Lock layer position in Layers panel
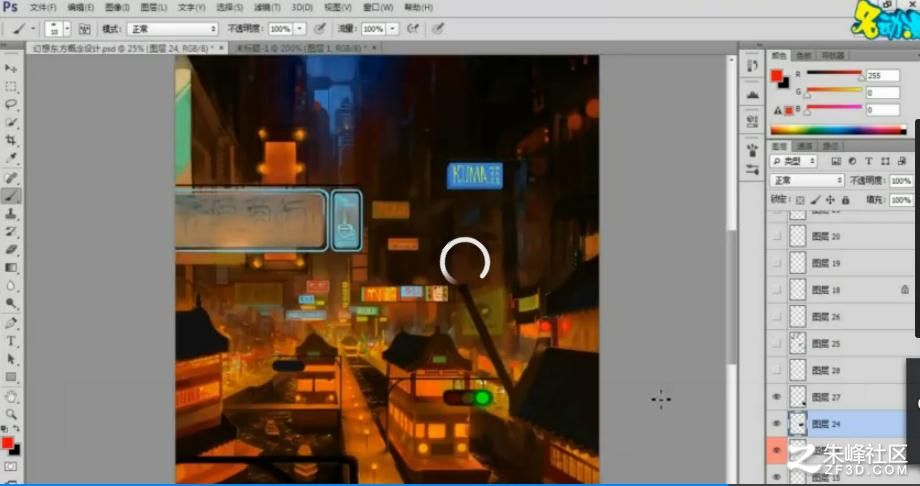Image resolution: width=920 pixels, height=486 pixels. [x=831, y=200]
